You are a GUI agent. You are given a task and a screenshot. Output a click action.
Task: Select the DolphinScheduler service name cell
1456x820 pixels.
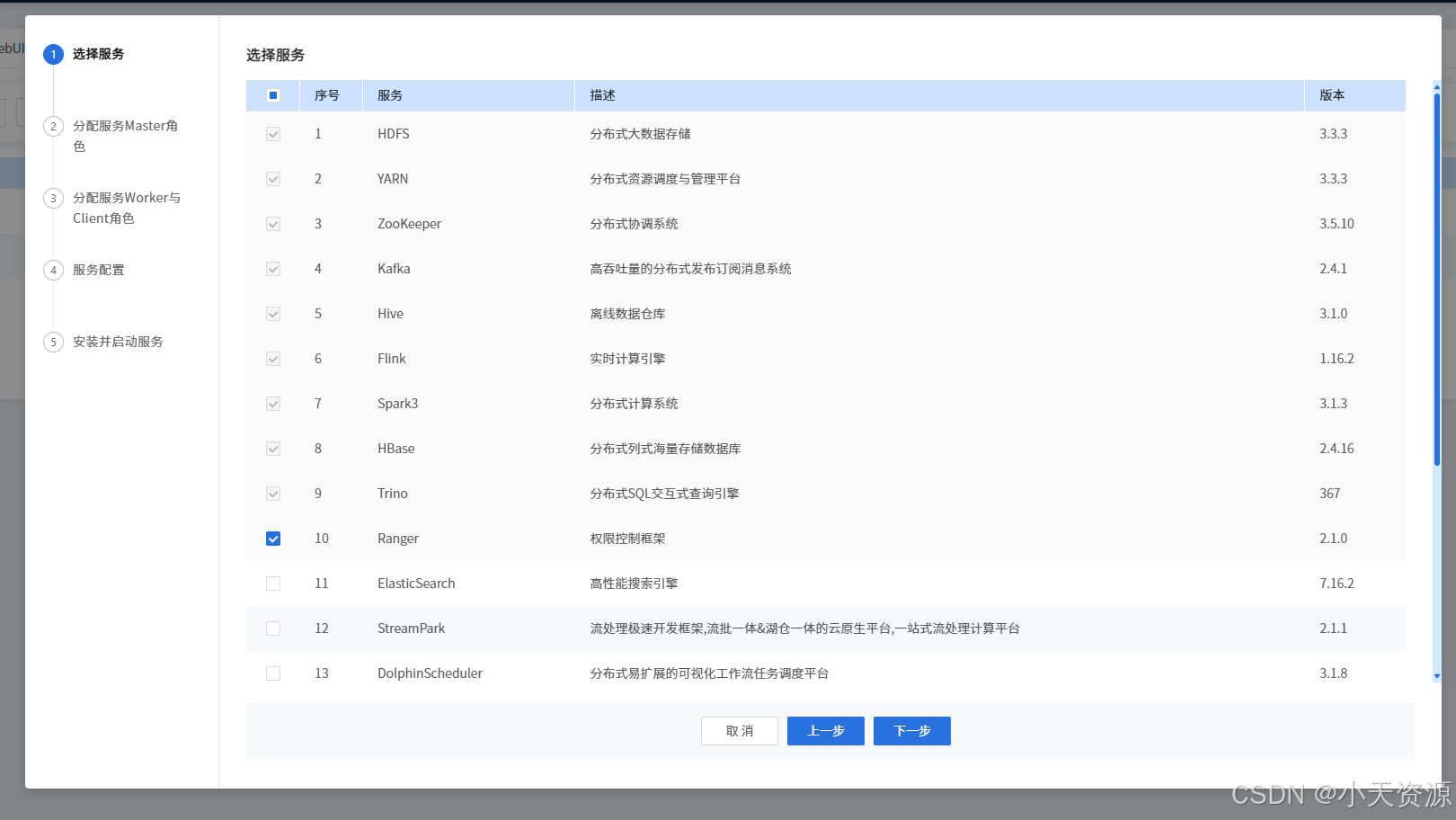(430, 673)
